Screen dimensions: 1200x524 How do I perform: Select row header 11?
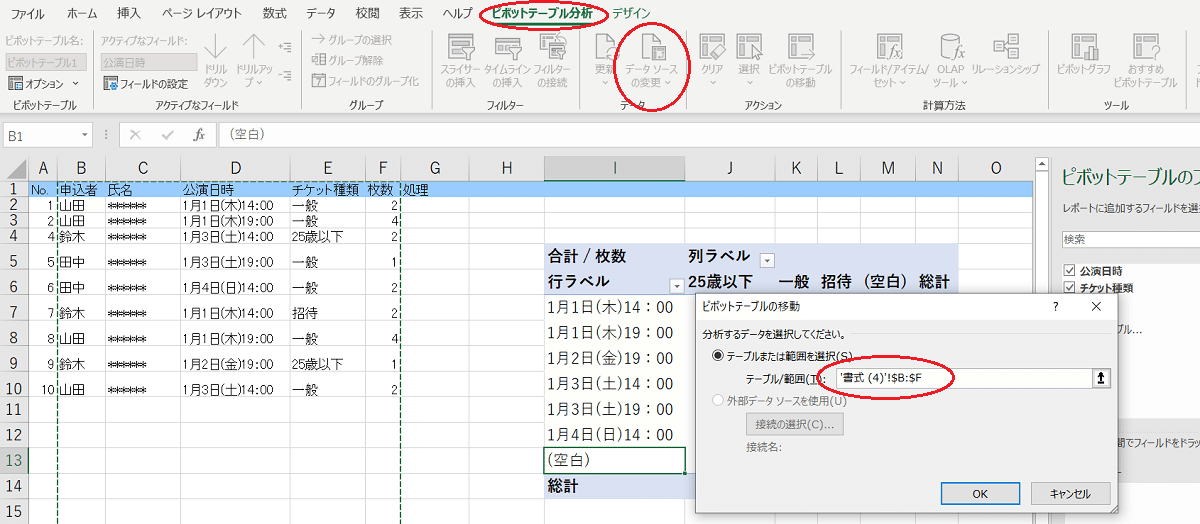tap(13, 408)
